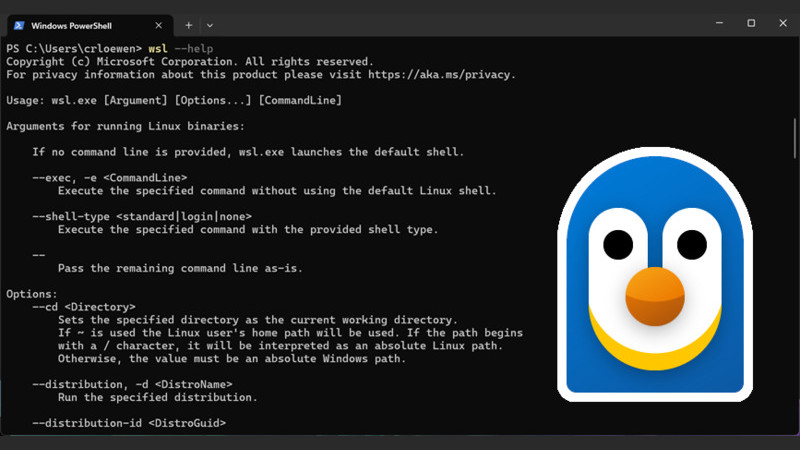The image size is (800, 450).
Task: Click the 'wsl --help' command text
Action: coord(181,49)
